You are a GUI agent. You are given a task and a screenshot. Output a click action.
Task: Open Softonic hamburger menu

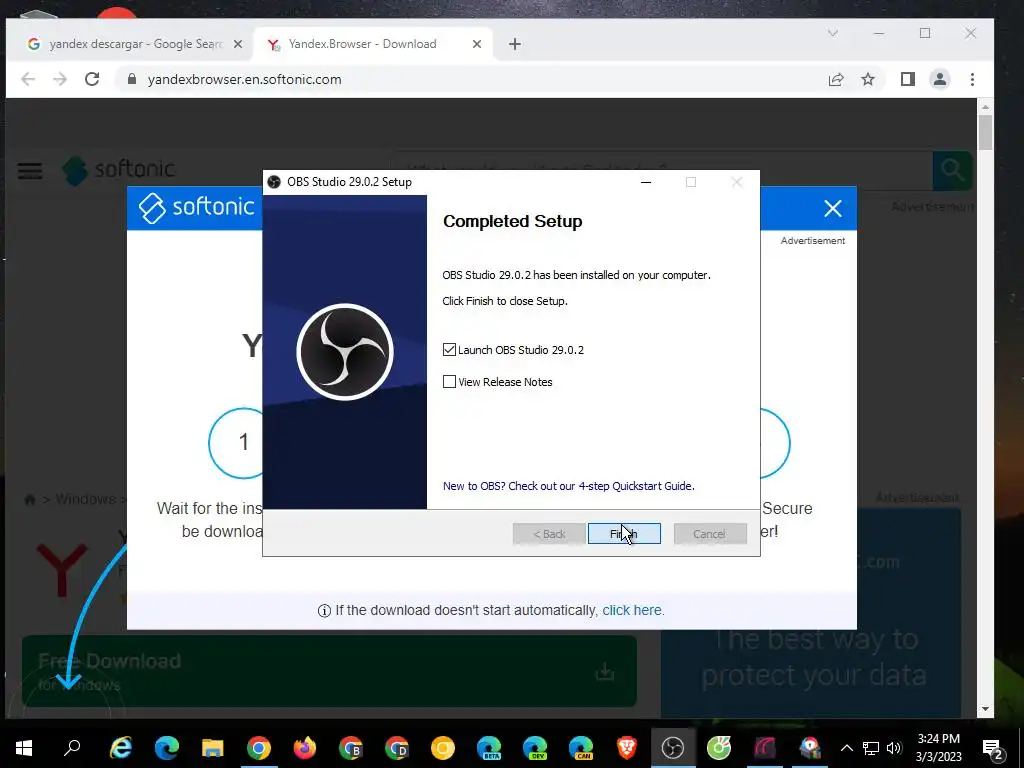pos(29,170)
